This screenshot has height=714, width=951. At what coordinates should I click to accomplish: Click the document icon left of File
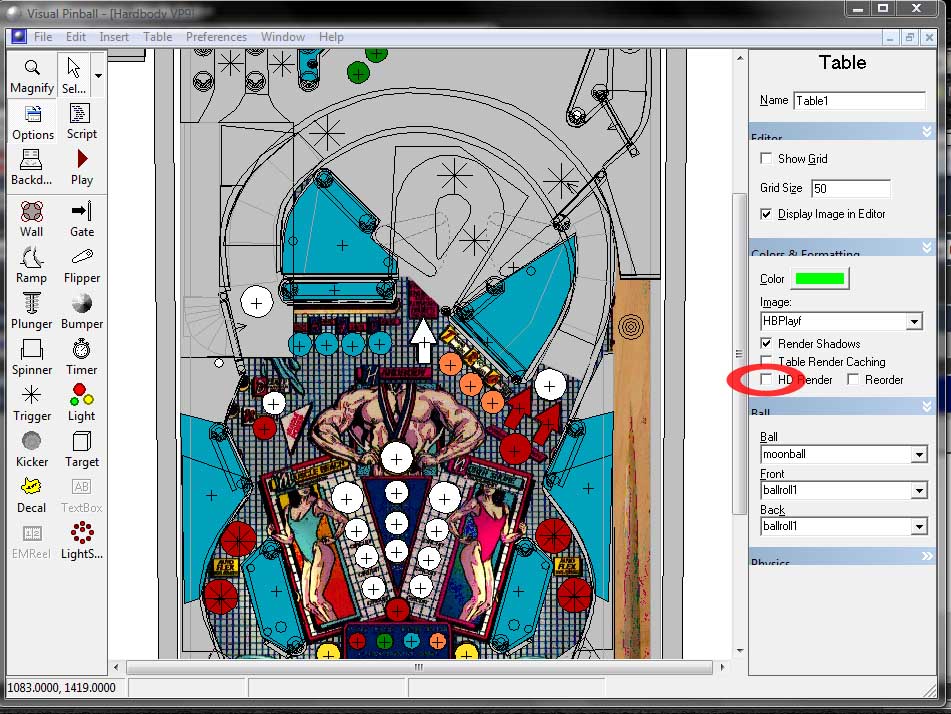coord(19,36)
